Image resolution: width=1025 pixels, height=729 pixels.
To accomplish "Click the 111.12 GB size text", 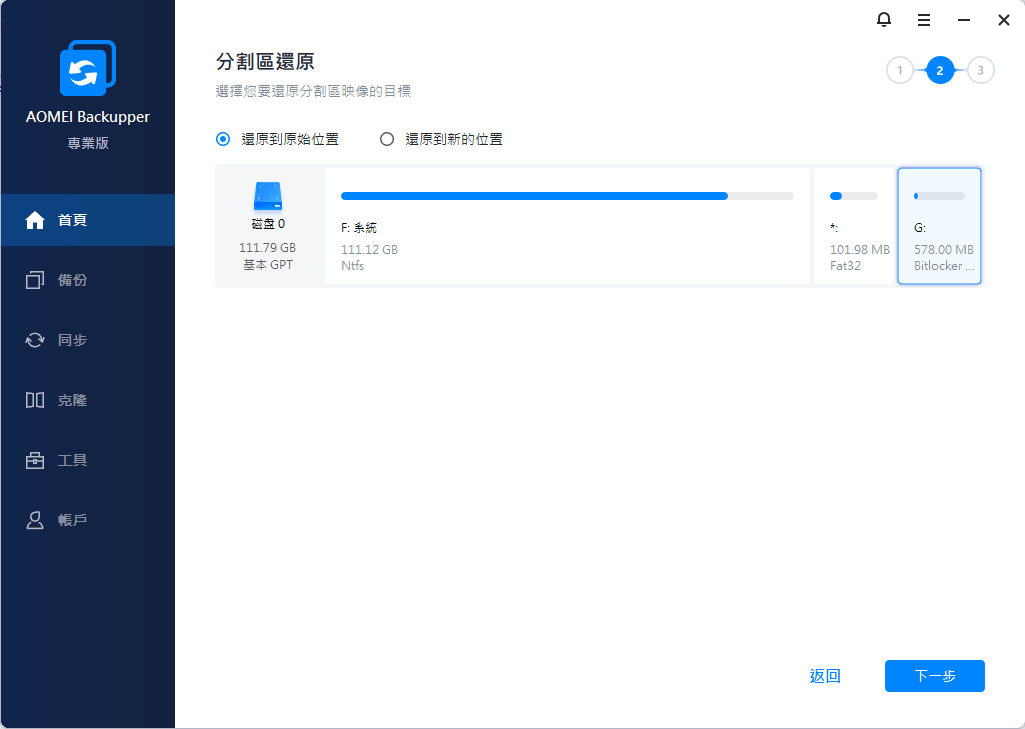I will tap(369, 250).
